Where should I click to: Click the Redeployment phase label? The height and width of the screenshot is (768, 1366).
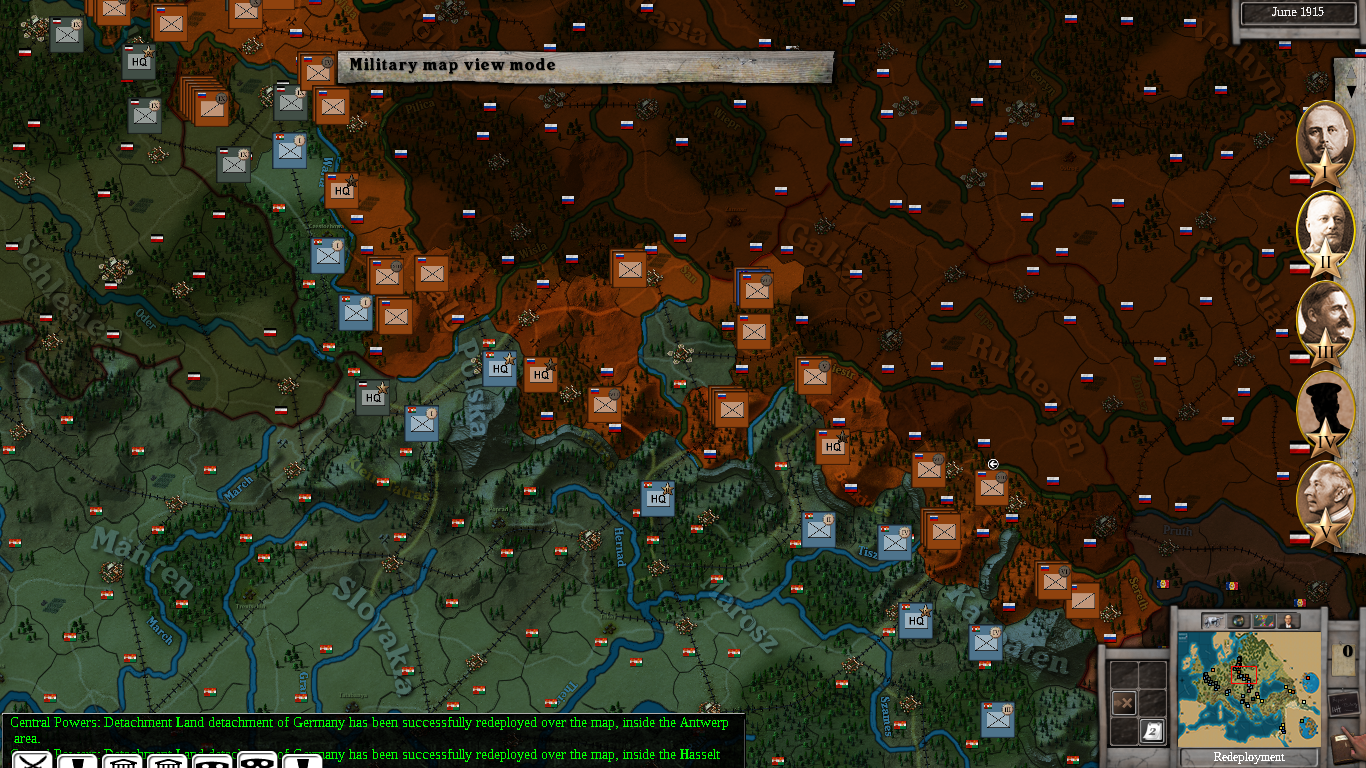1249,757
